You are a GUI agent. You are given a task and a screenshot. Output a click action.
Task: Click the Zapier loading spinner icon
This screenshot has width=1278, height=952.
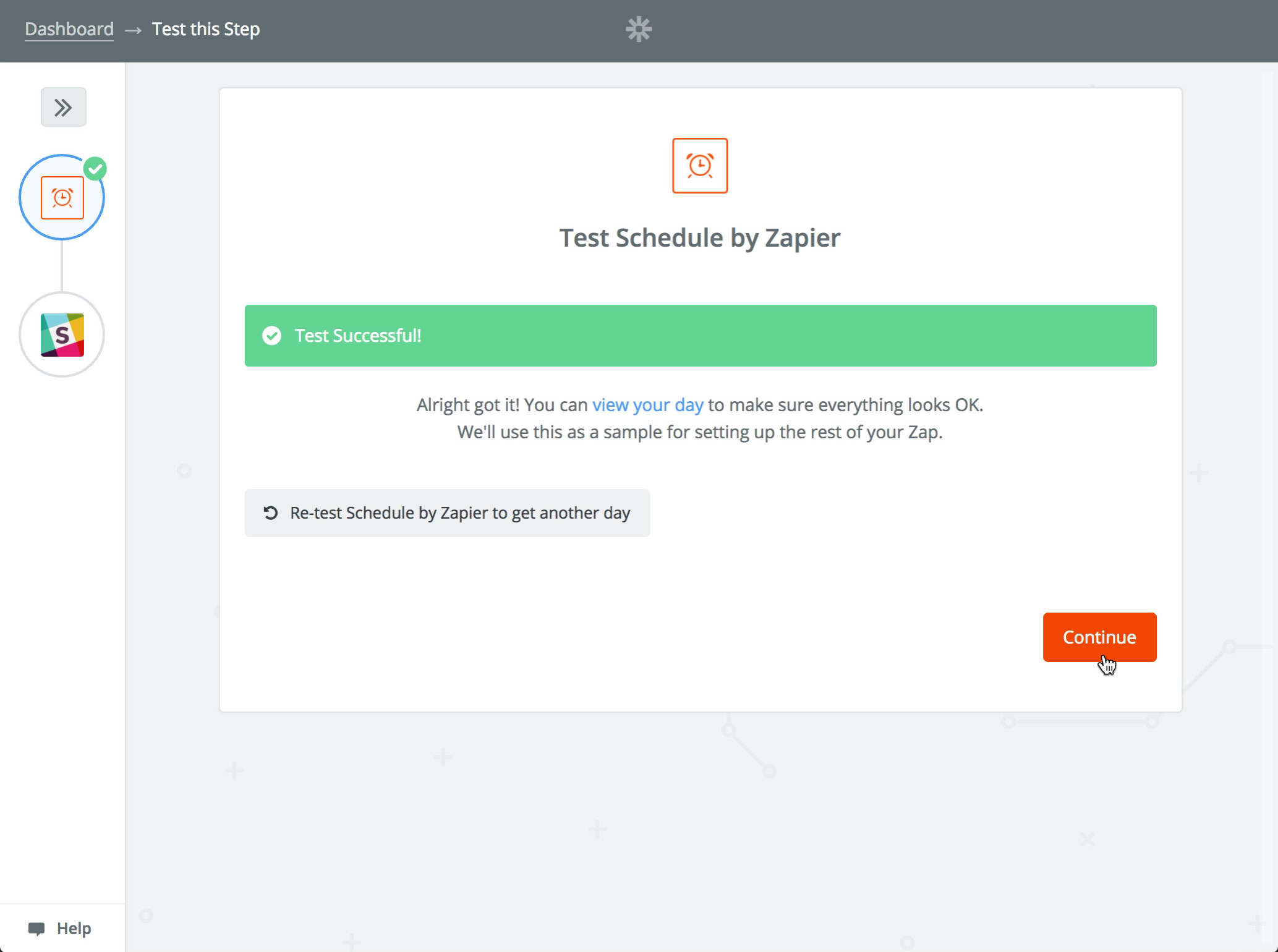click(x=639, y=29)
